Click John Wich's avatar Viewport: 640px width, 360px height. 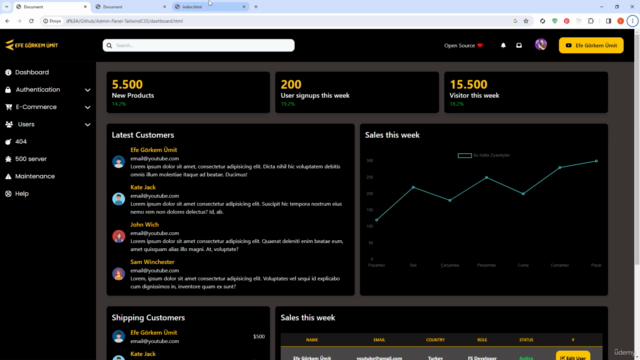click(118, 236)
